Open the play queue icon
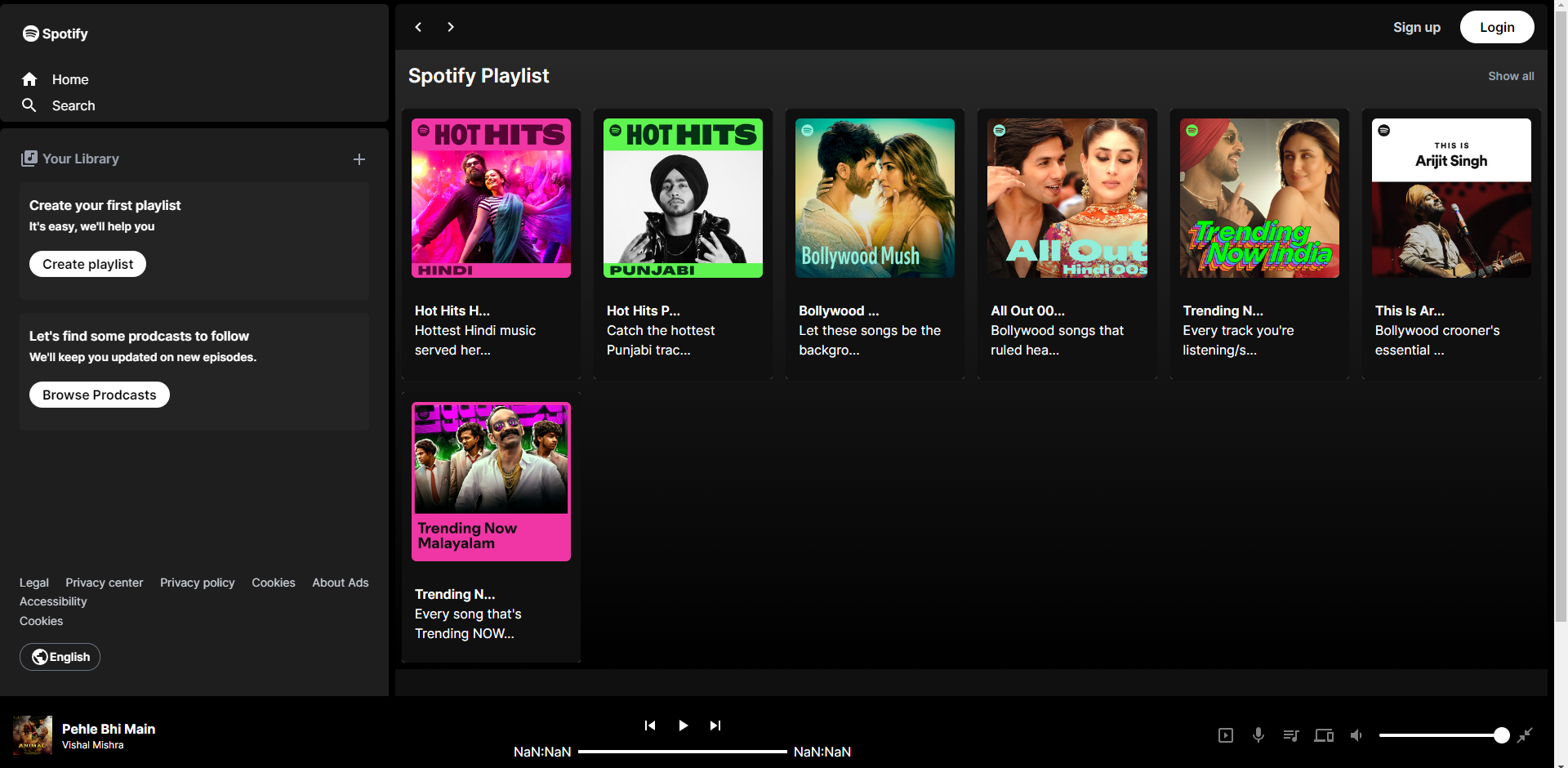1568x768 pixels. [1291, 735]
